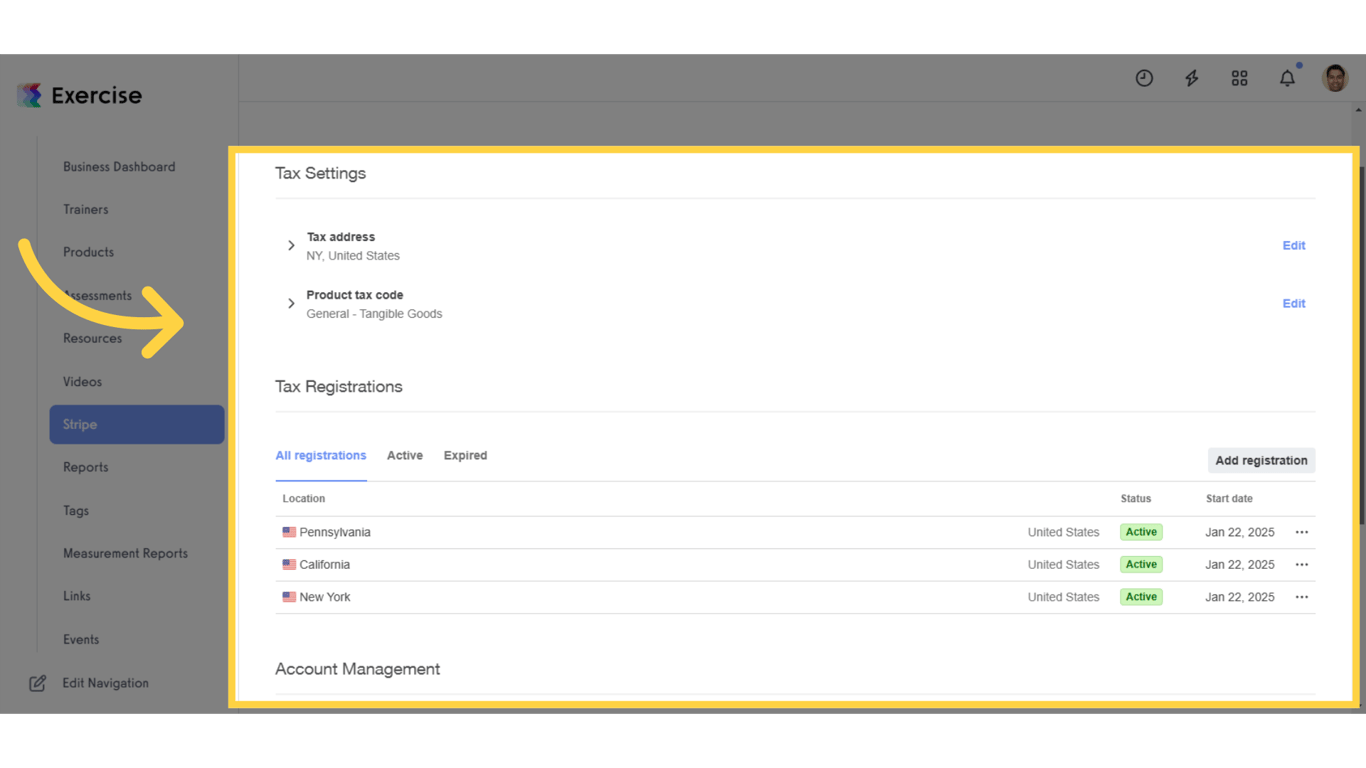Open the recent activity clock icon

click(x=1144, y=77)
